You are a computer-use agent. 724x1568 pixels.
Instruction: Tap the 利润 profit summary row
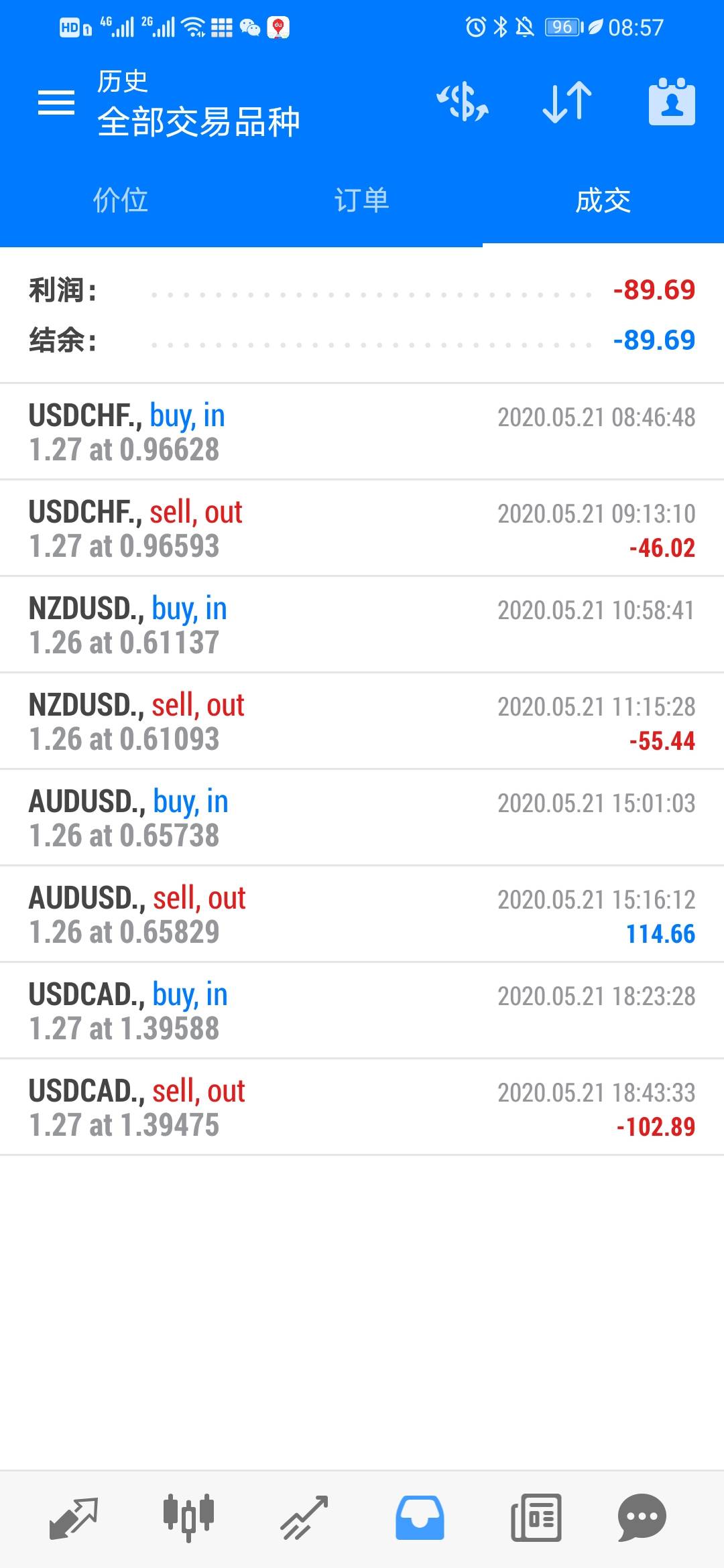pos(362,291)
